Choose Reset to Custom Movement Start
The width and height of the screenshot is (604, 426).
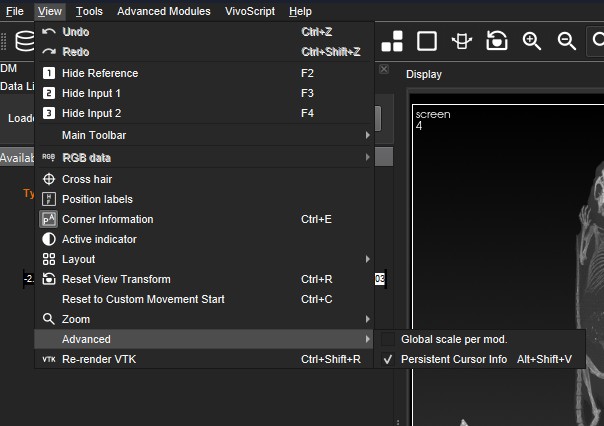(143, 299)
